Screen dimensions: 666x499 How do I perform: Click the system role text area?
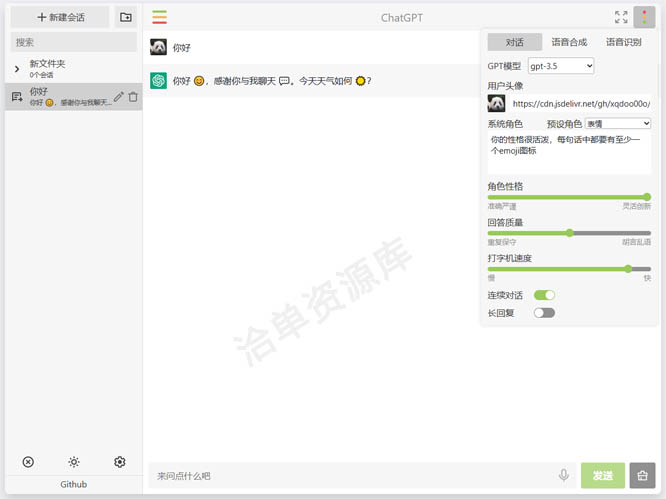point(569,153)
